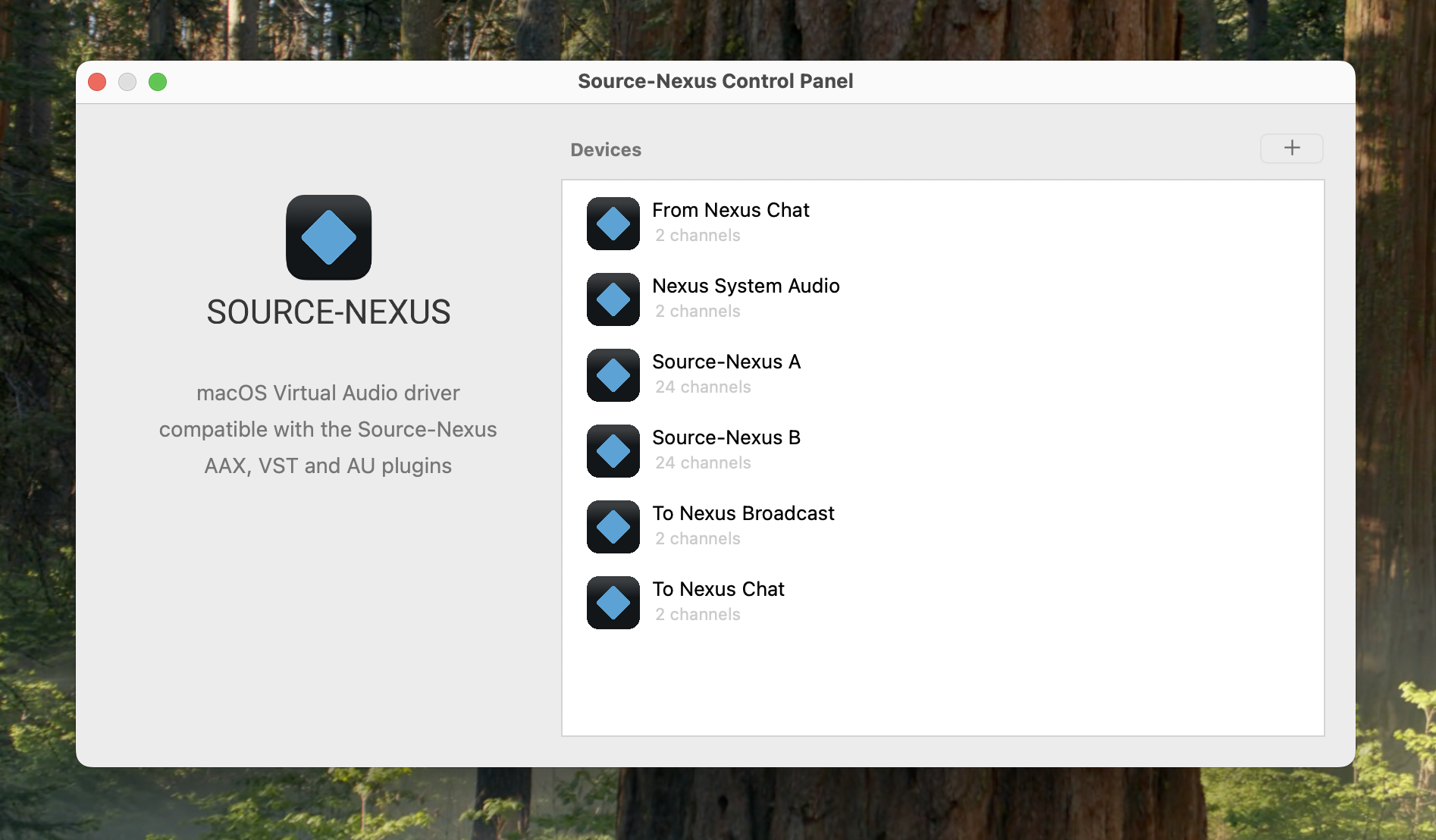Click 24 channels under Source-Nexus B
Image resolution: width=1436 pixels, height=840 pixels.
pos(703,463)
